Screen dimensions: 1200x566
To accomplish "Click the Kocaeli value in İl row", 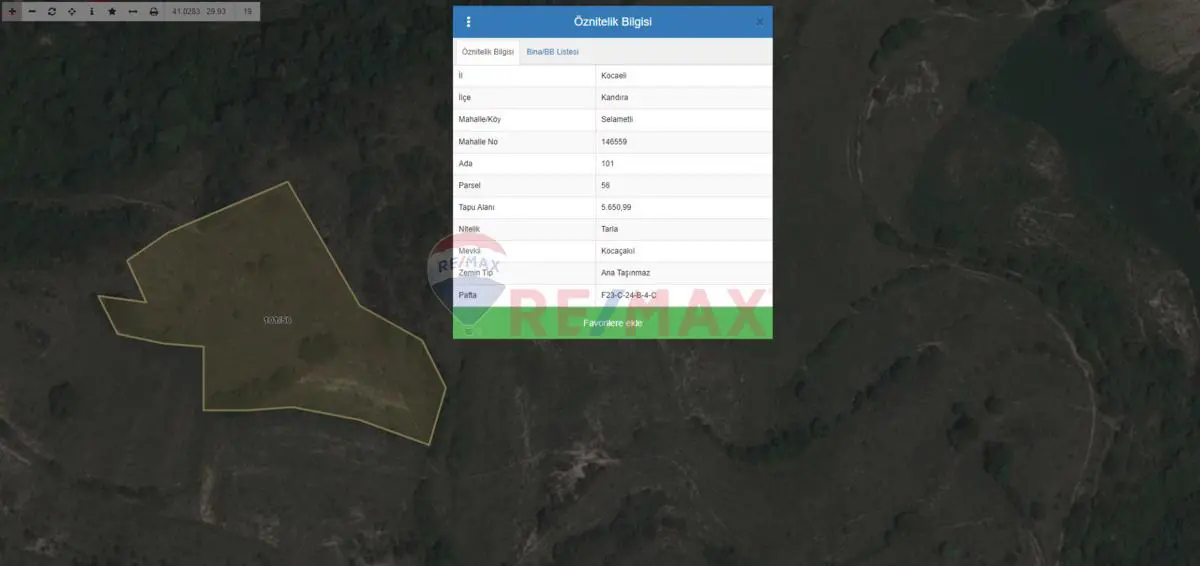I will point(613,75).
